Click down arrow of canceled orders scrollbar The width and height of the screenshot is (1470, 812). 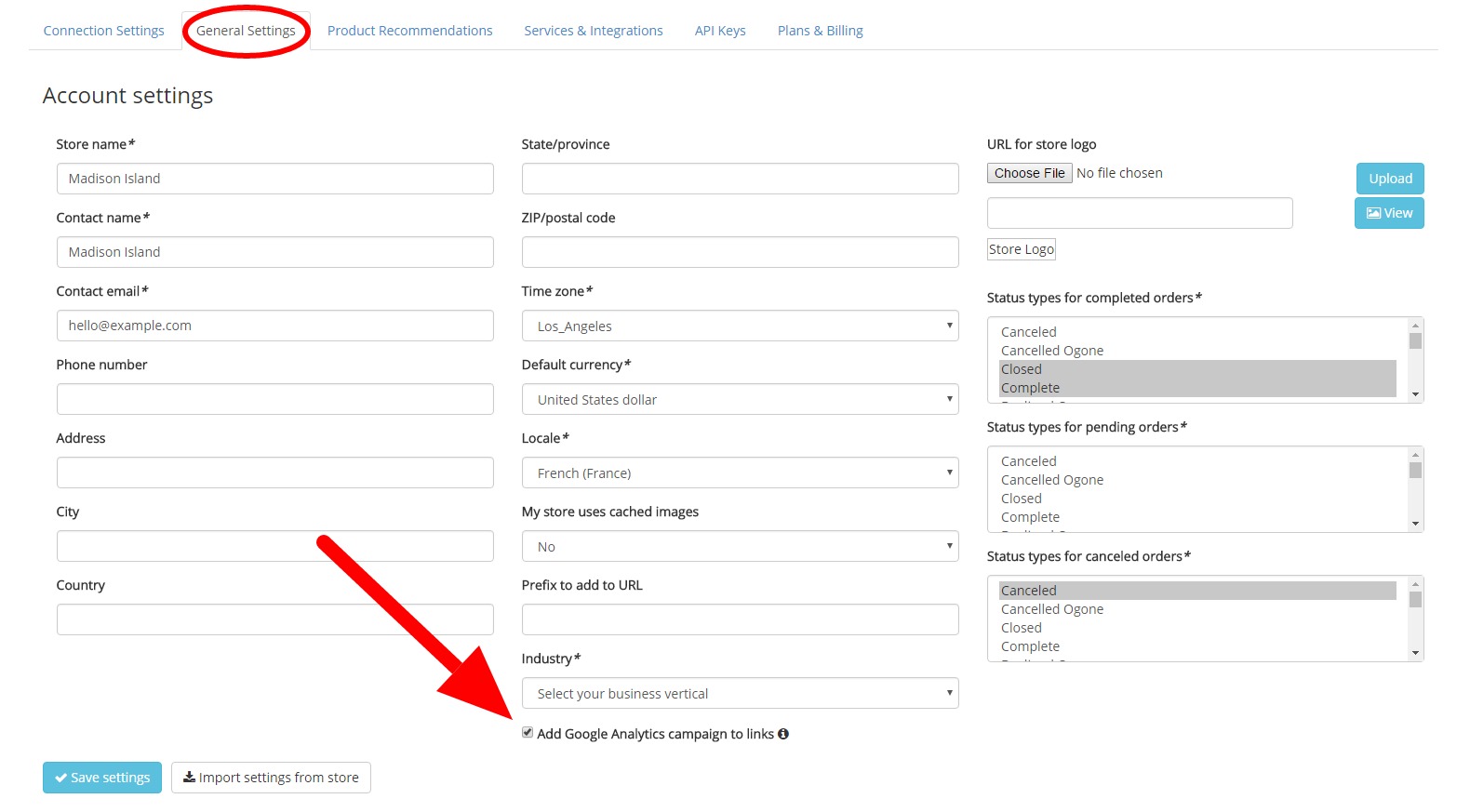pos(1415,653)
